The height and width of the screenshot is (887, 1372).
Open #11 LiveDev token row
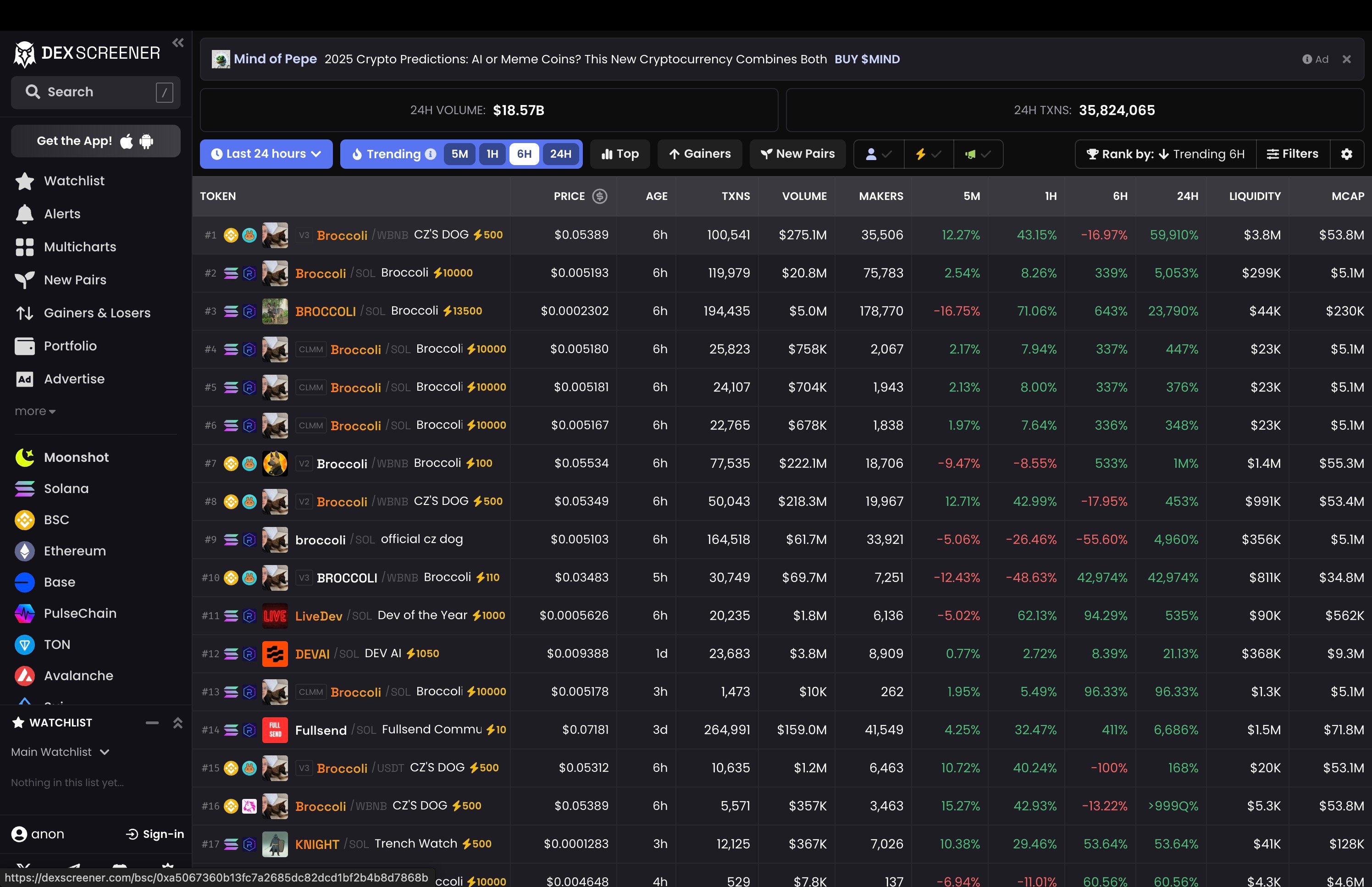click(782, 615)
